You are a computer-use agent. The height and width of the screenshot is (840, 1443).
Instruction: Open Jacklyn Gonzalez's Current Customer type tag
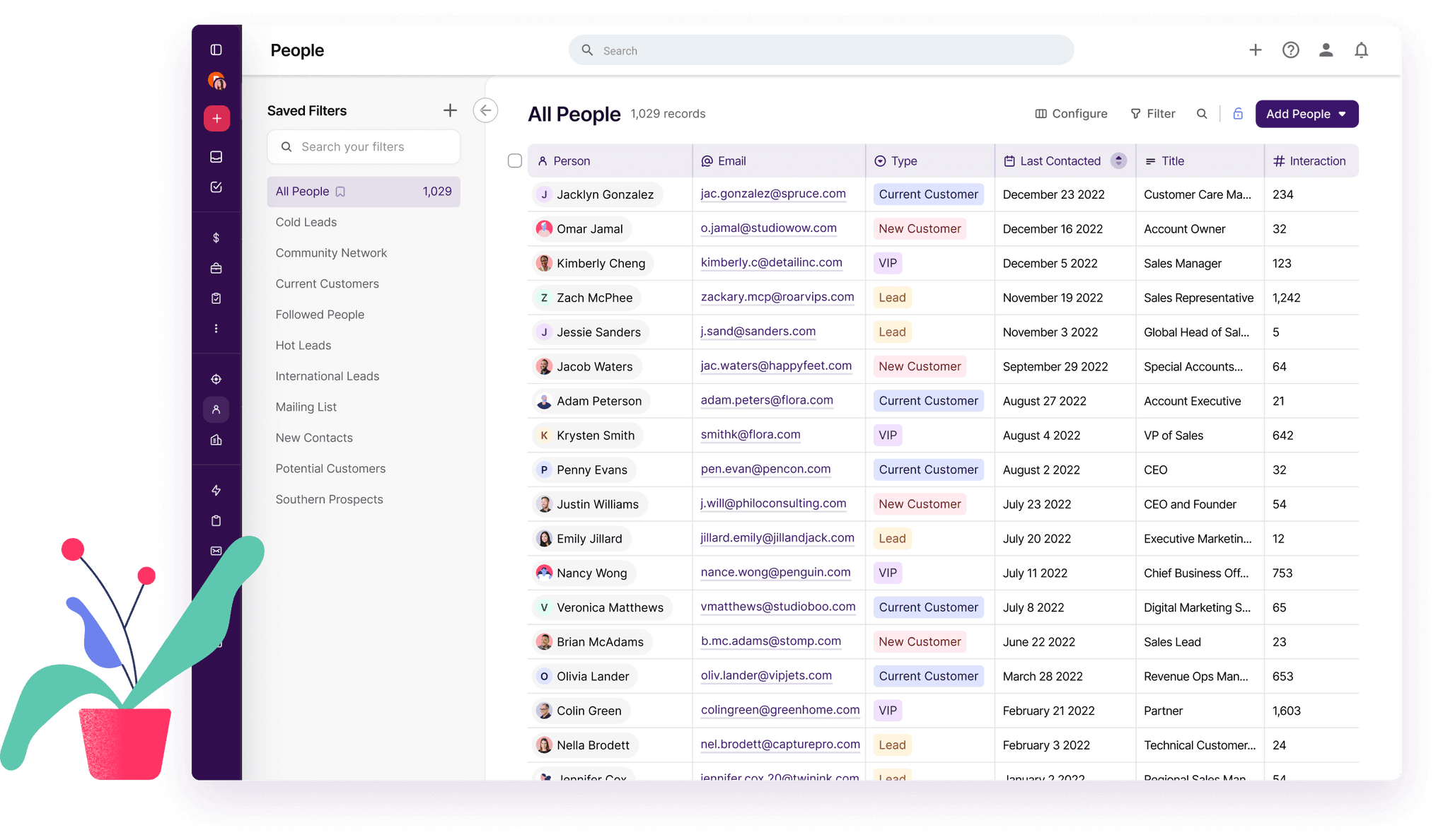point(928,194)
